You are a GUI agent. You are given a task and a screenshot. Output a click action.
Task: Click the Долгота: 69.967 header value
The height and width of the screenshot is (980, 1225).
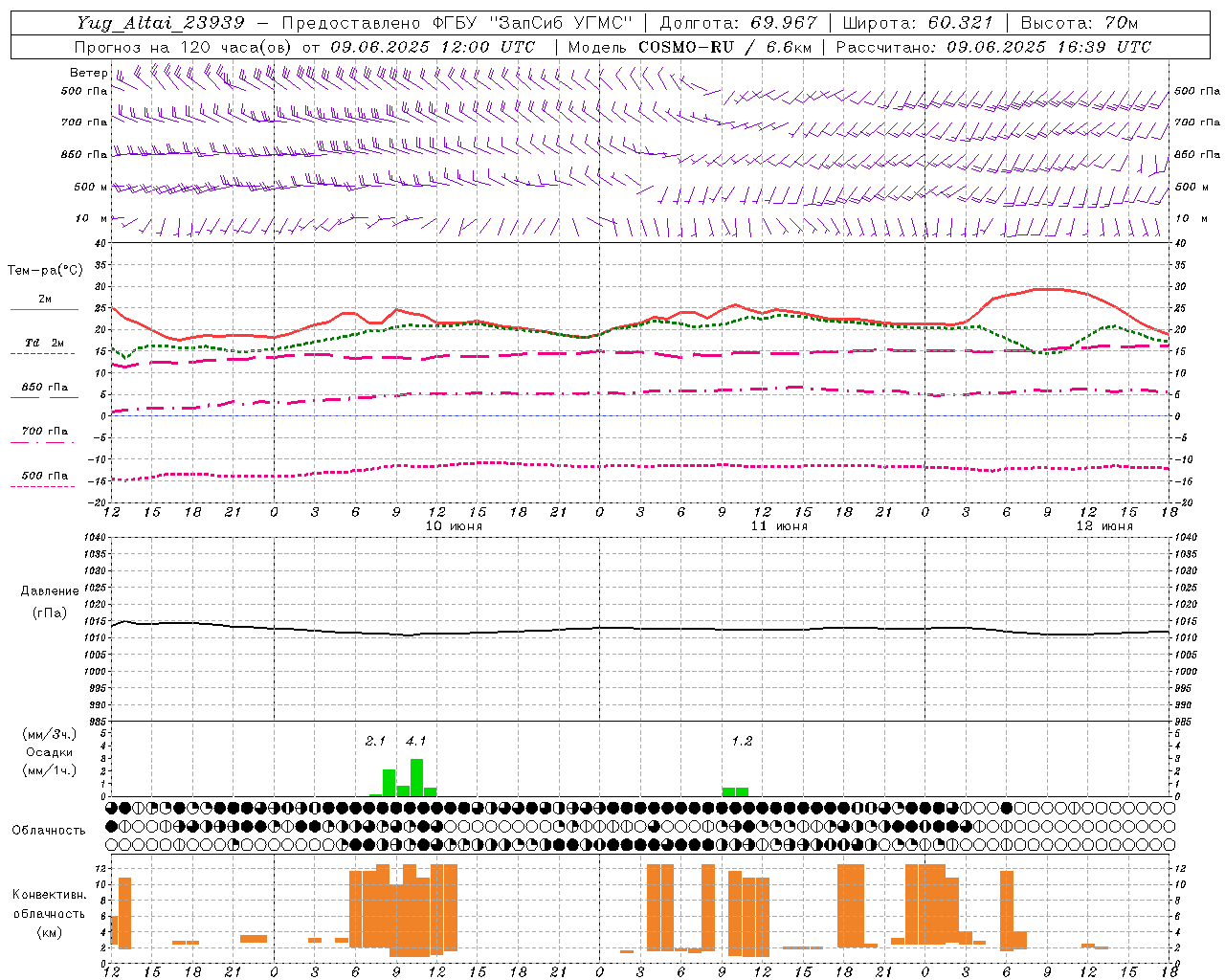point(738,23)
